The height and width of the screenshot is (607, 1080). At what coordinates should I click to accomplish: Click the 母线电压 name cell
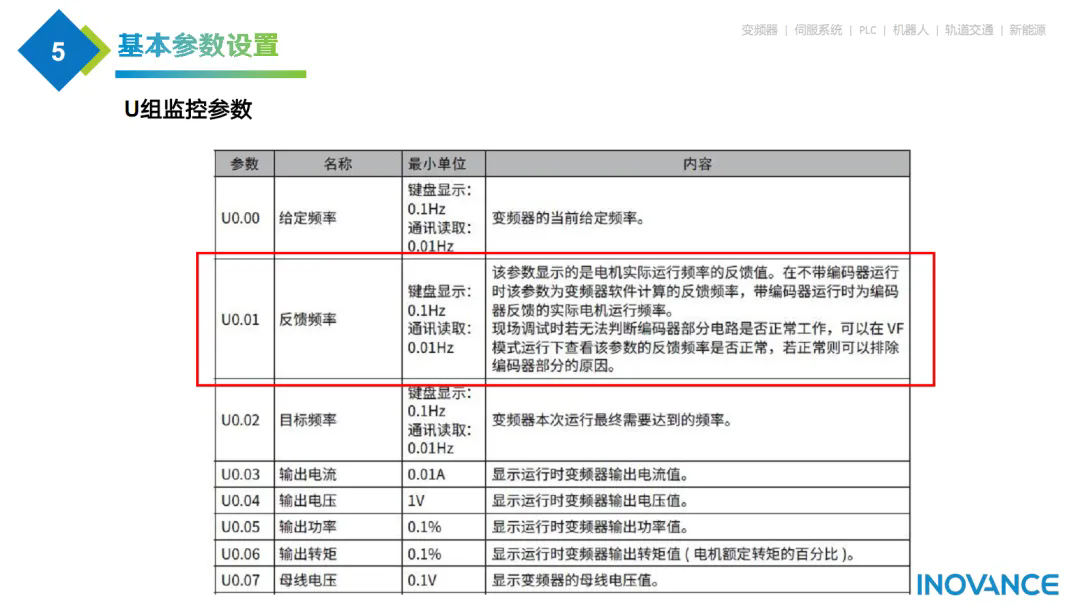308,580
